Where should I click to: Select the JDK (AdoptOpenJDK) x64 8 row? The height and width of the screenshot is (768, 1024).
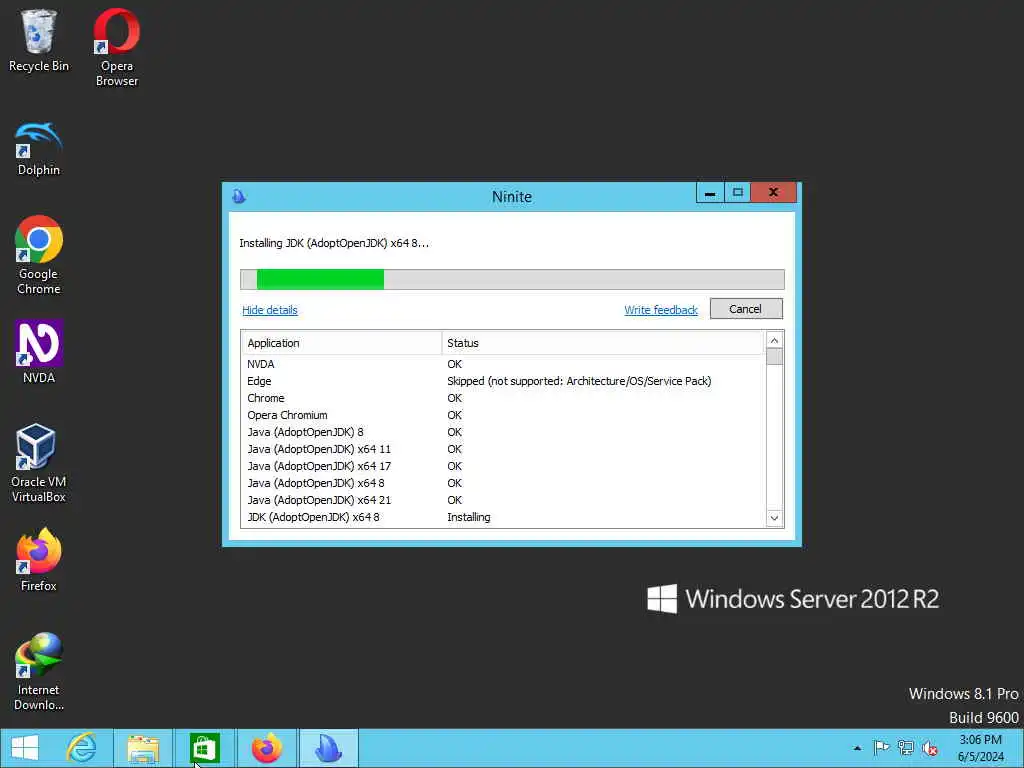click(503, 517)
